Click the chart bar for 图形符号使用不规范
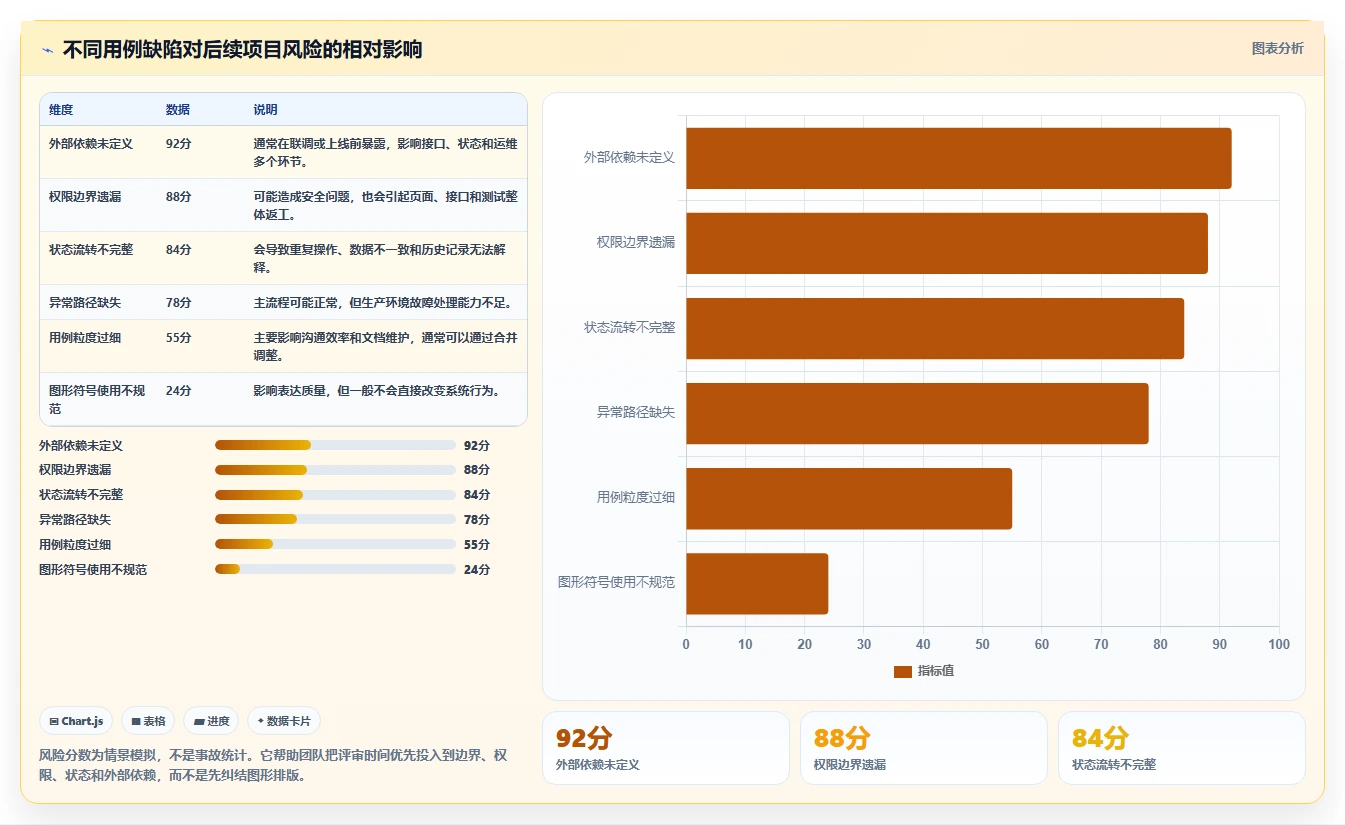 (x=757, y=583)
